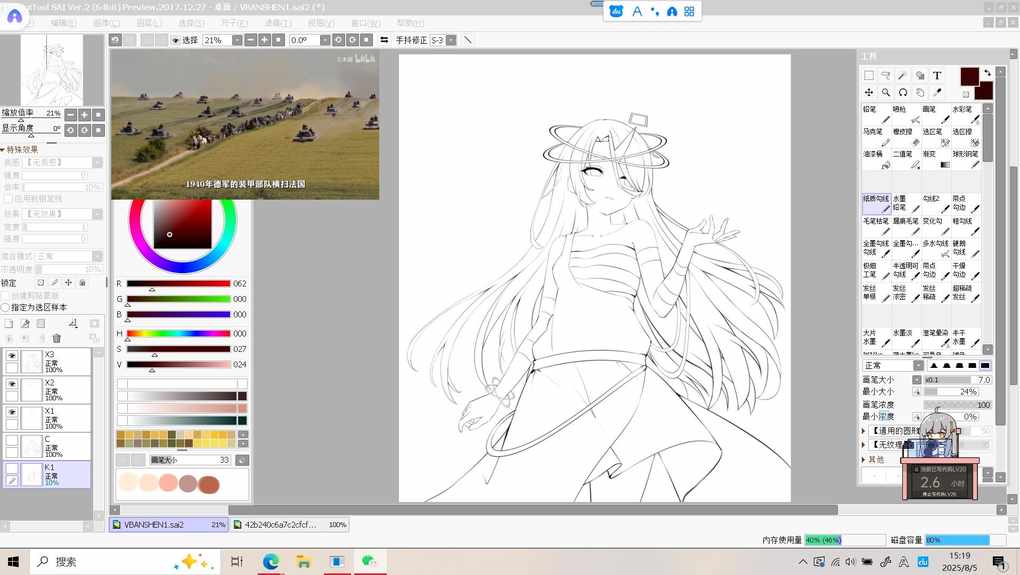Select the rectangular selection tool
This screenshot has width=1020, height=575.
[868, 75]
